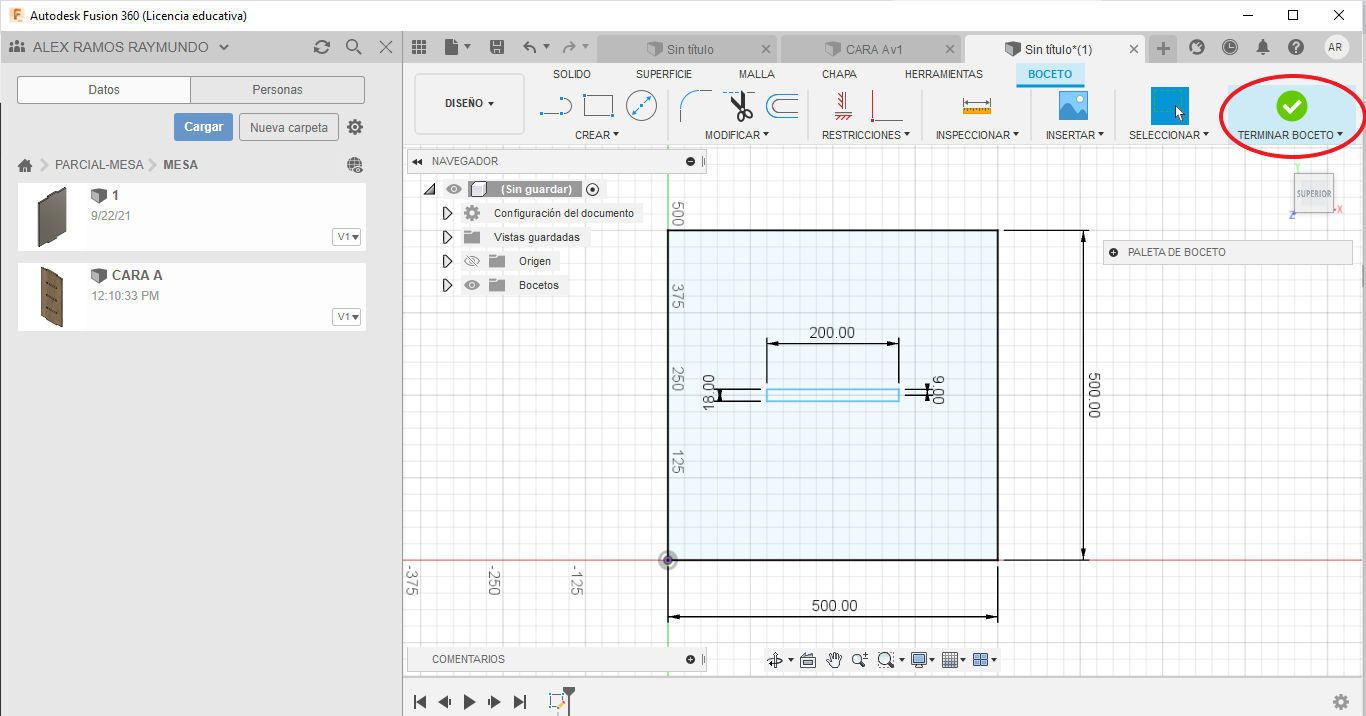Choose the Trim scissors tool
This screenshot has height=716, width=1366.
click(x=741, y=106)
